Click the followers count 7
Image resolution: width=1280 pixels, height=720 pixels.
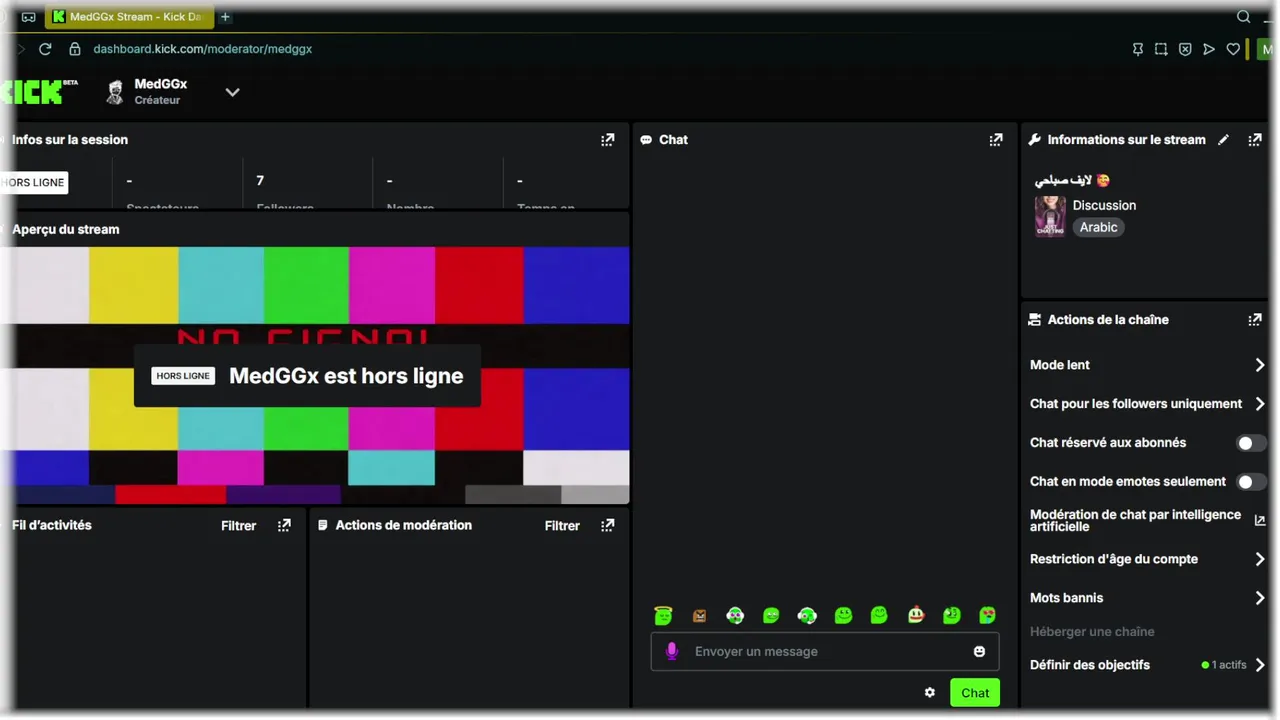pos(260,181)
